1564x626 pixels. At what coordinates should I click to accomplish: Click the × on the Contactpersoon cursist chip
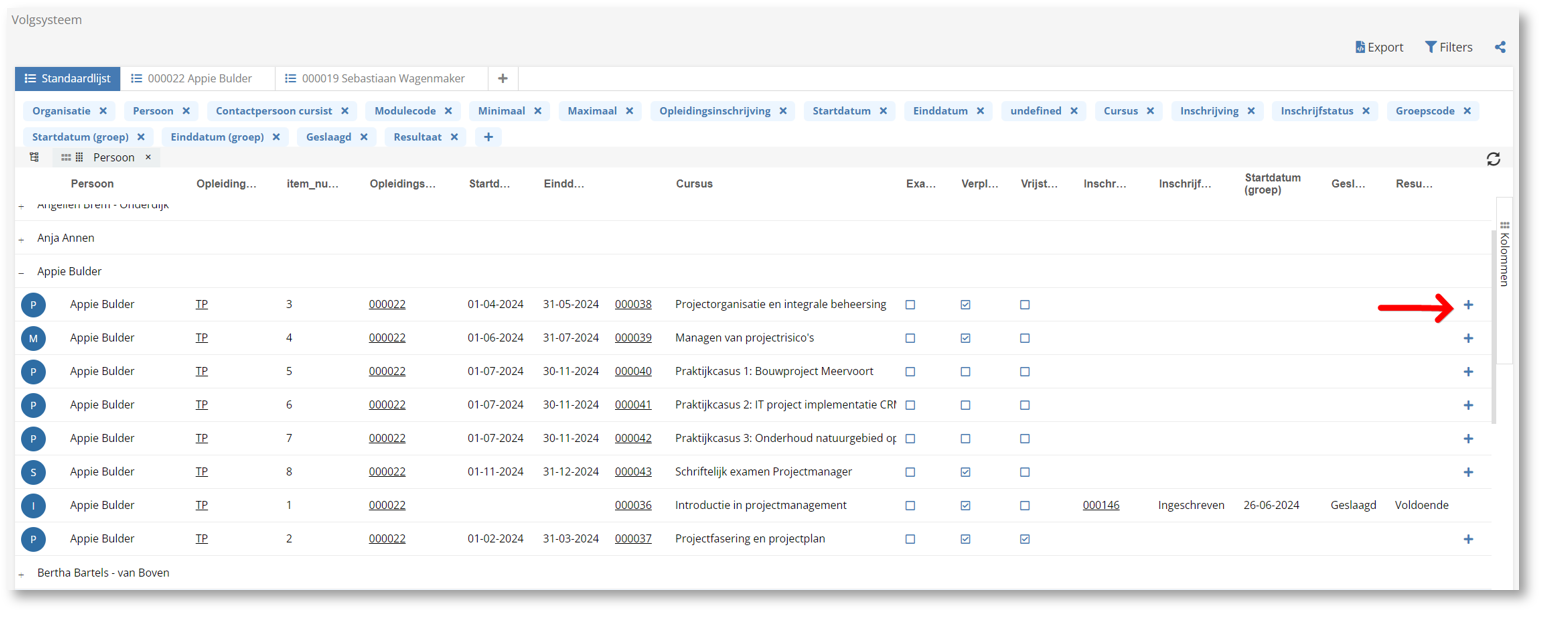[345, 111]
